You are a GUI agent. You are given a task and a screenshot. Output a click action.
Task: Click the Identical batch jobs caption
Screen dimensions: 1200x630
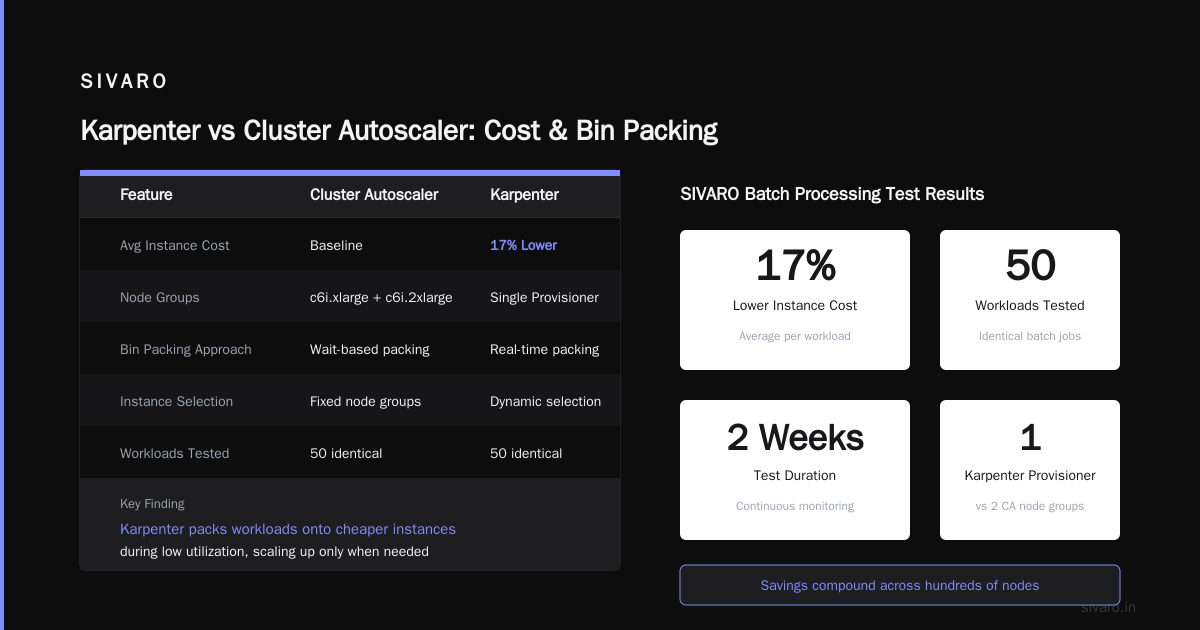pyautogui.click(x=1030, y=336)
